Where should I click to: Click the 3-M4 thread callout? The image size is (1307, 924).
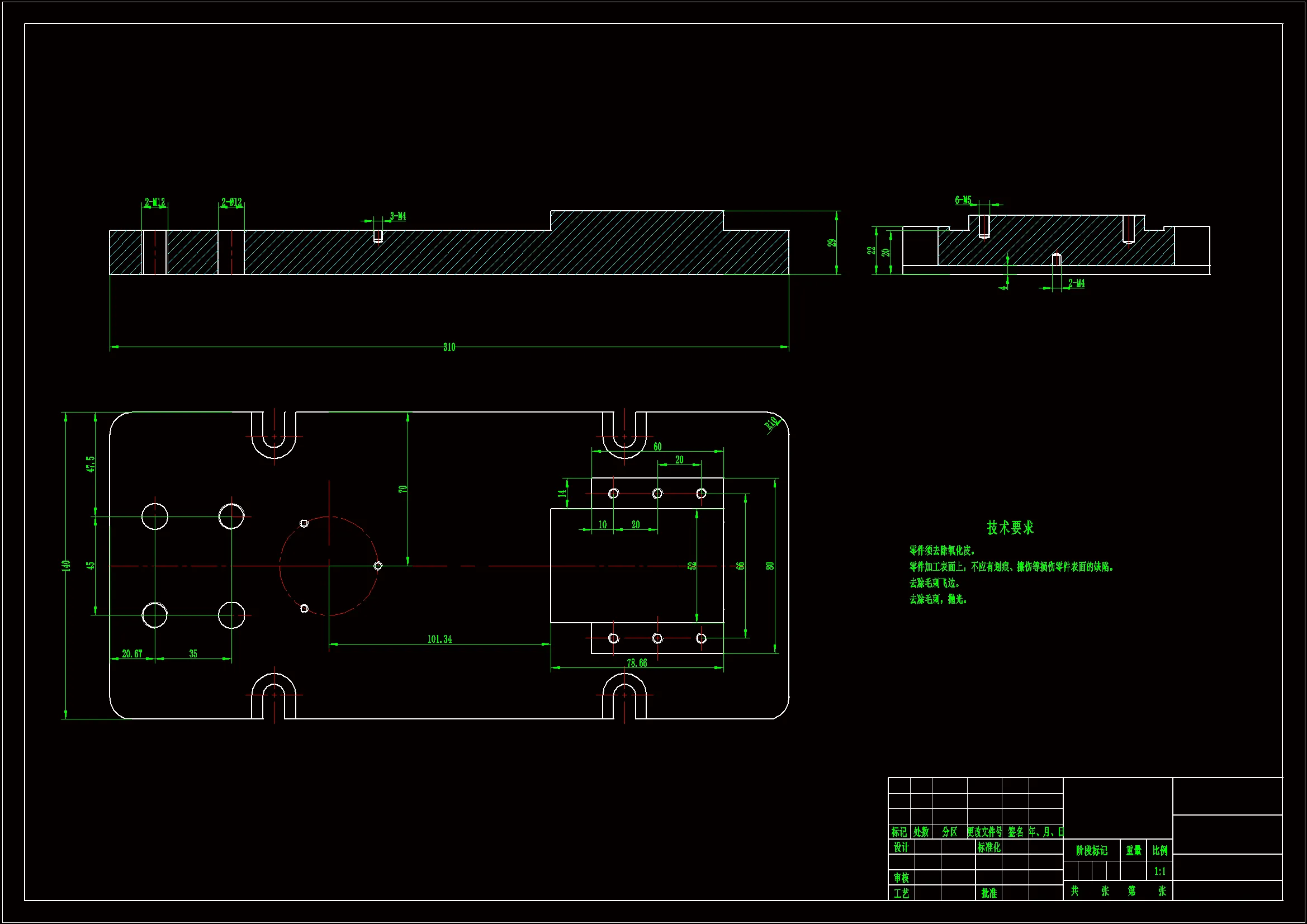[x=398, y=216]
